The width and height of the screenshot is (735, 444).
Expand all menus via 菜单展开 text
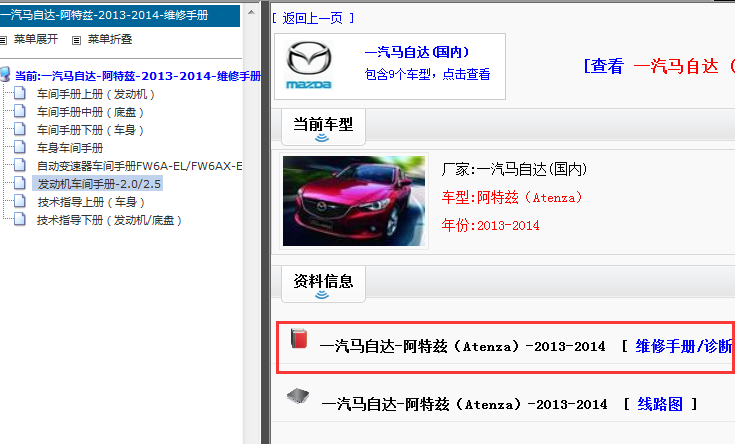tap(36, 39)
